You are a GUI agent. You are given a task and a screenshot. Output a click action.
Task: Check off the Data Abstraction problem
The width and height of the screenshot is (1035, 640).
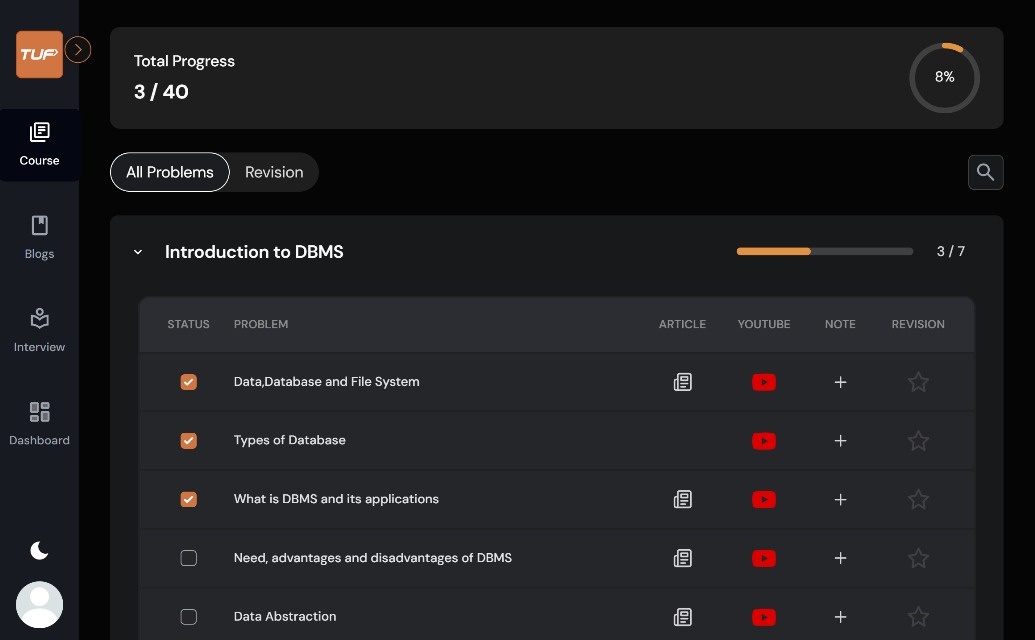point(188,617)
